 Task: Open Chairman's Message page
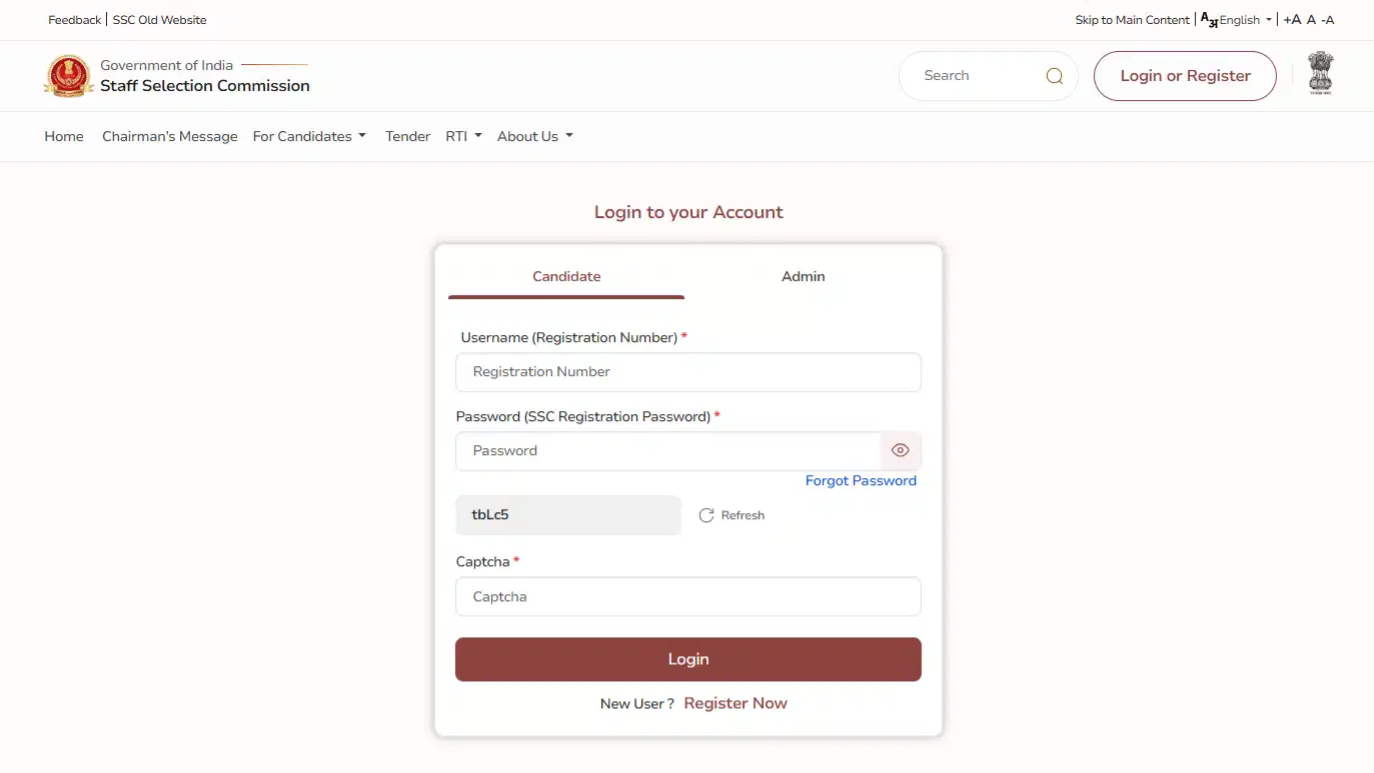pos(170,136)
